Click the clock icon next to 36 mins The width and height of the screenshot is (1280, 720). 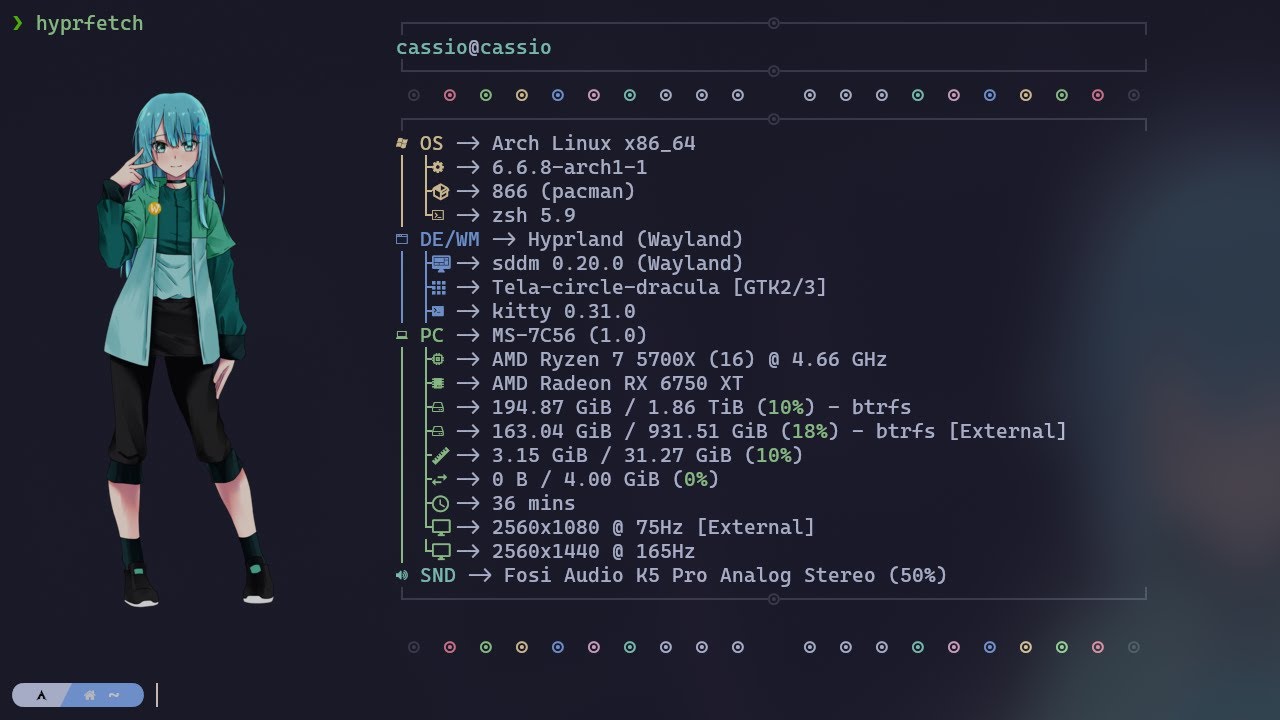tap(440, 503)
